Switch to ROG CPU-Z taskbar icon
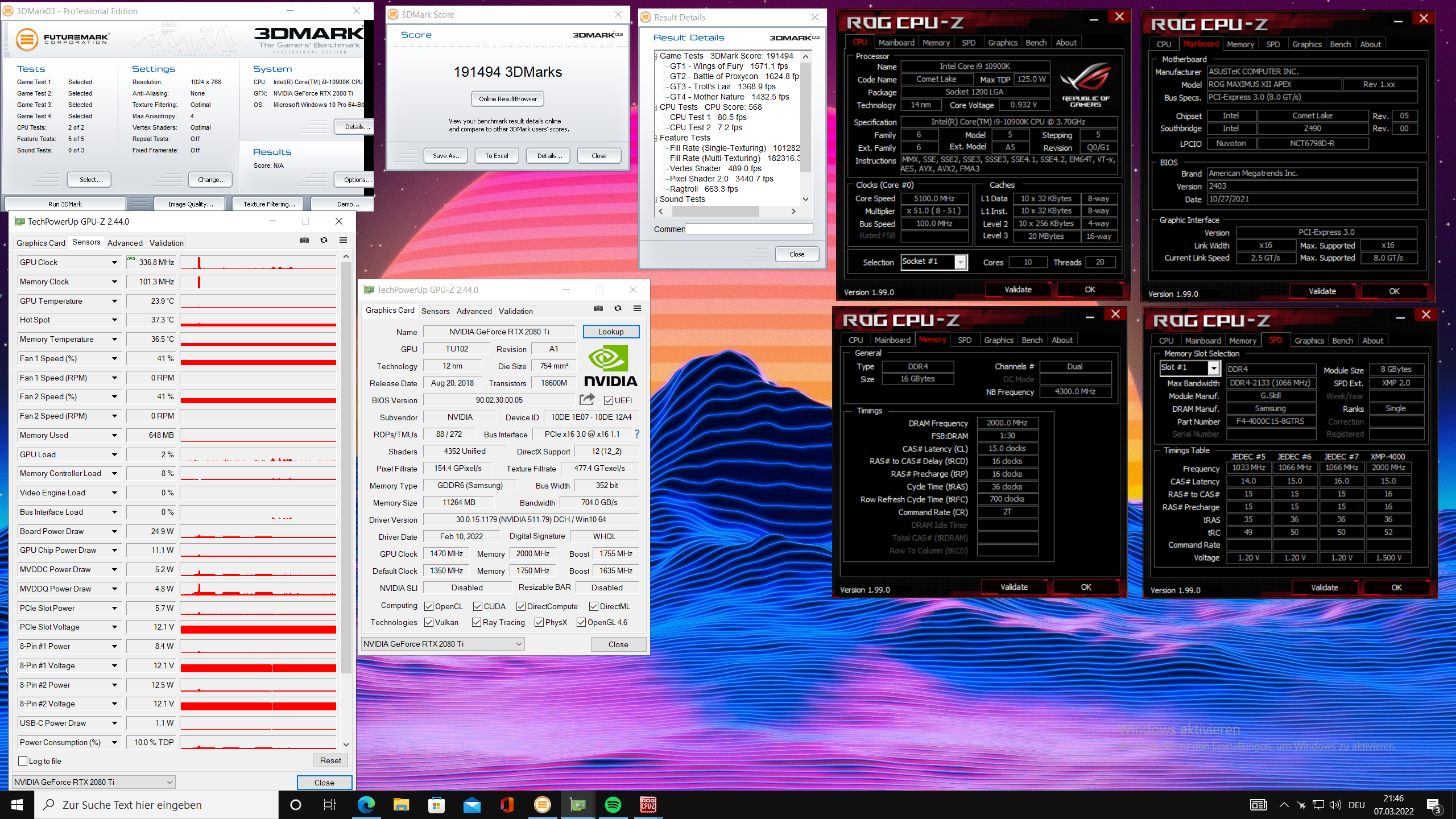Screen dimensions: 1456x819 [648, 805]
